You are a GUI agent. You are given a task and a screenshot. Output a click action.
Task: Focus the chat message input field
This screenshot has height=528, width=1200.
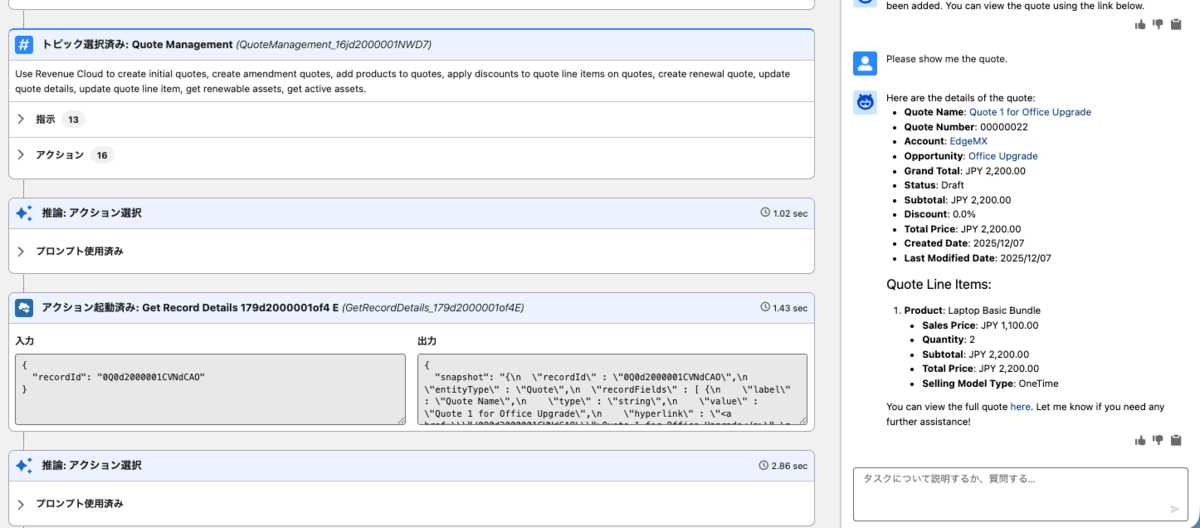pyautogui.click(x=1010, y=490)
